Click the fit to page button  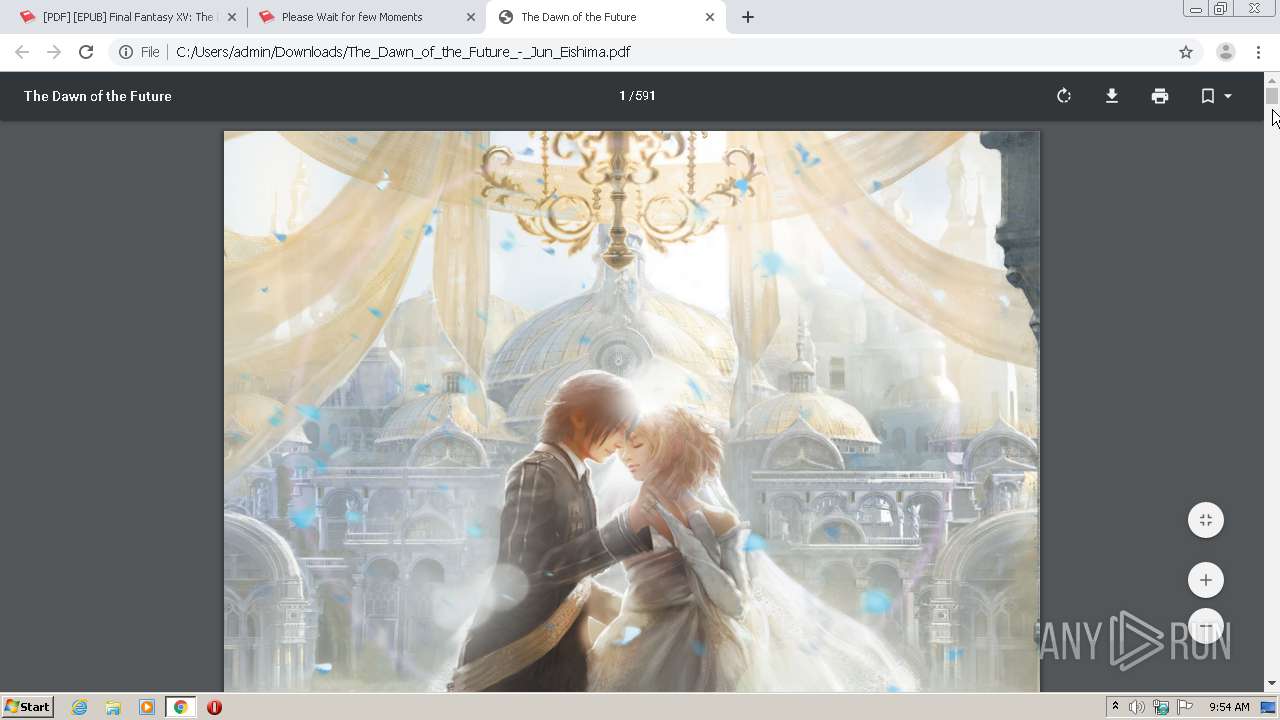pos(1206,520)
